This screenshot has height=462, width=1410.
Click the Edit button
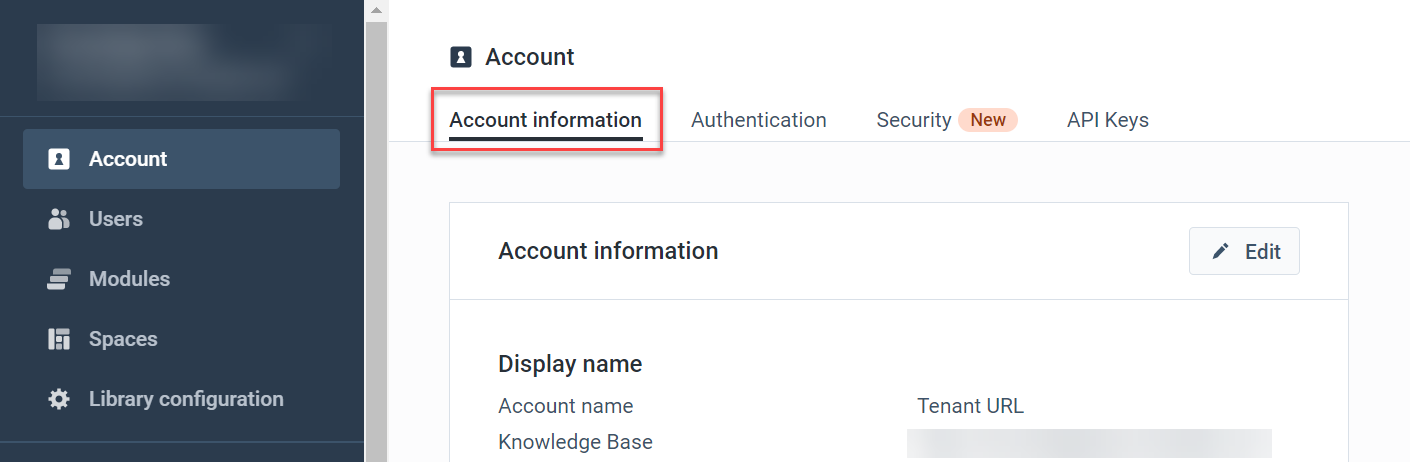point(1244,251)
